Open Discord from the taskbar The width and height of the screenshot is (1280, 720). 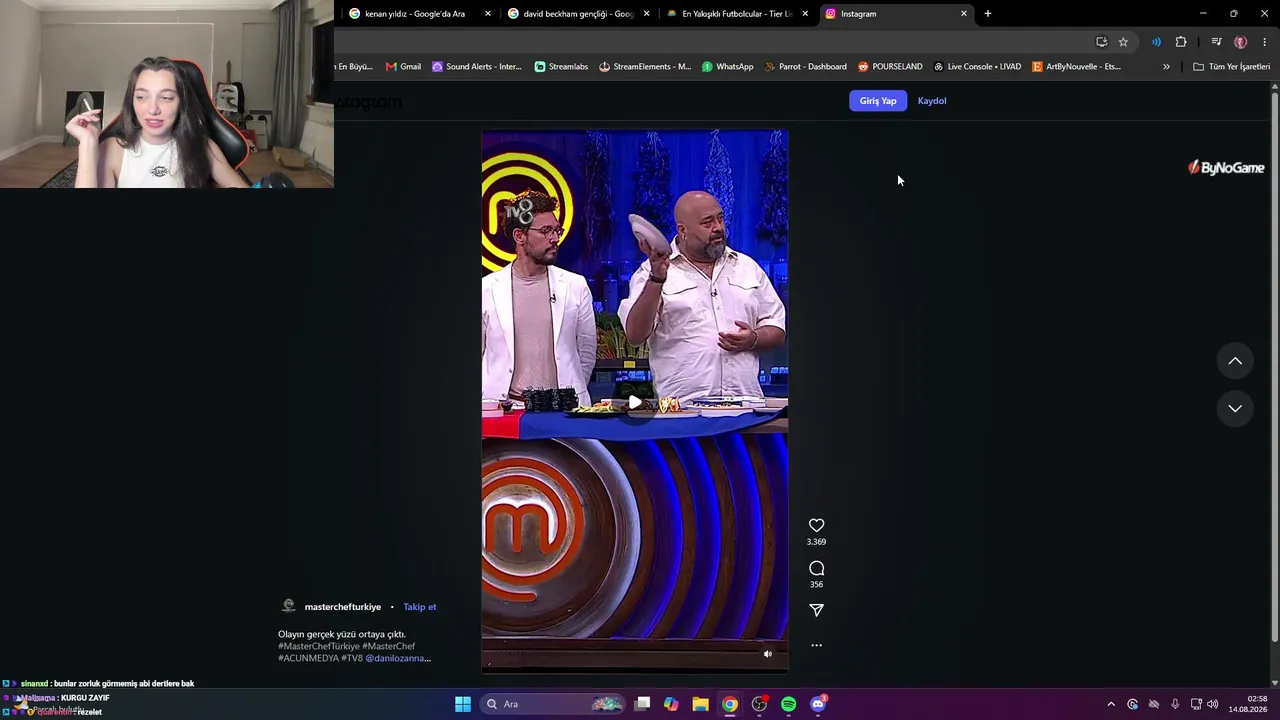tap(818, 704)
